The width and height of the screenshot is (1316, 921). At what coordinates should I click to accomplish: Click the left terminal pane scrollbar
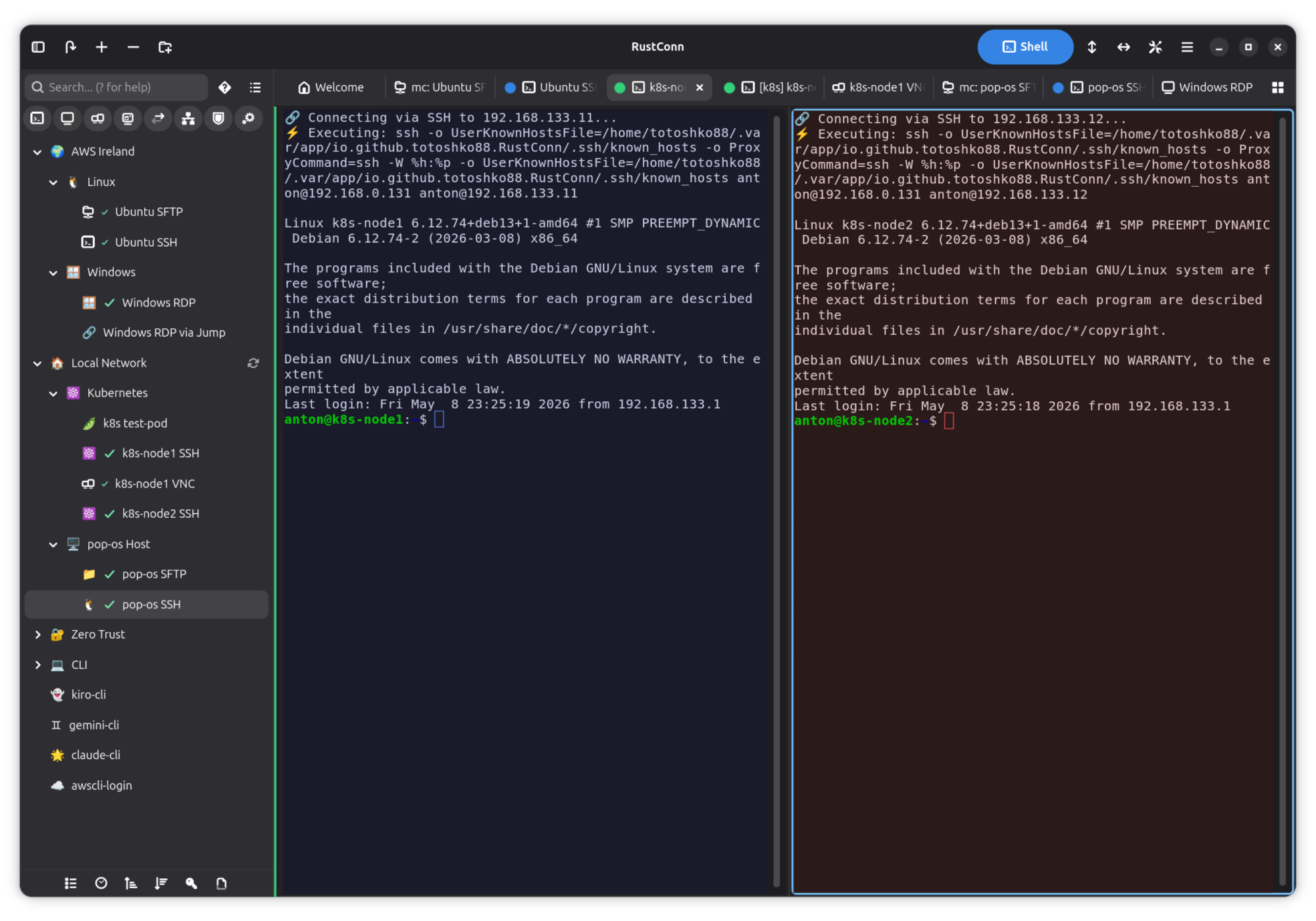(776, 500)
